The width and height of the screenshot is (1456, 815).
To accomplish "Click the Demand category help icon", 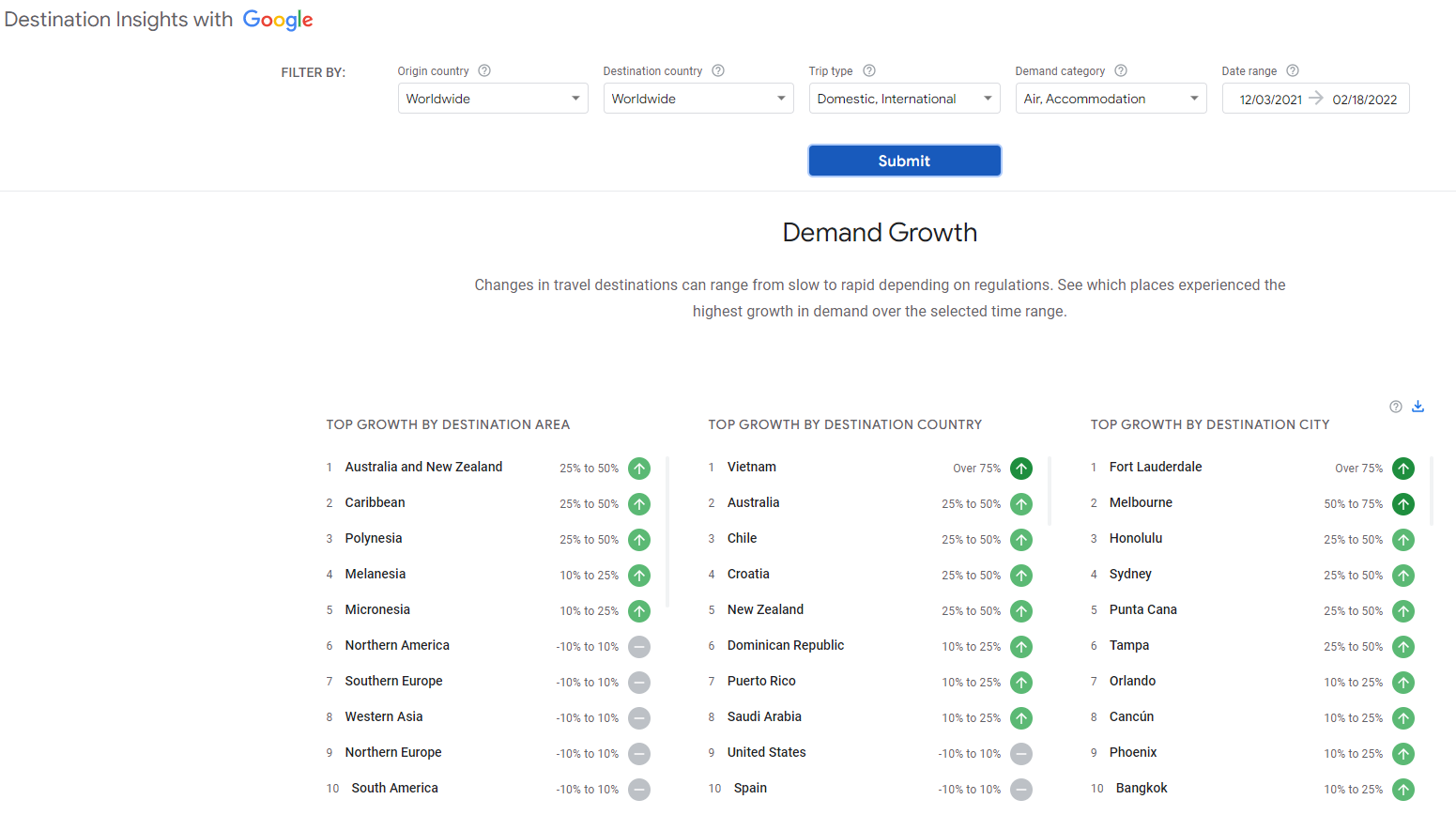I will [1121, 70].
